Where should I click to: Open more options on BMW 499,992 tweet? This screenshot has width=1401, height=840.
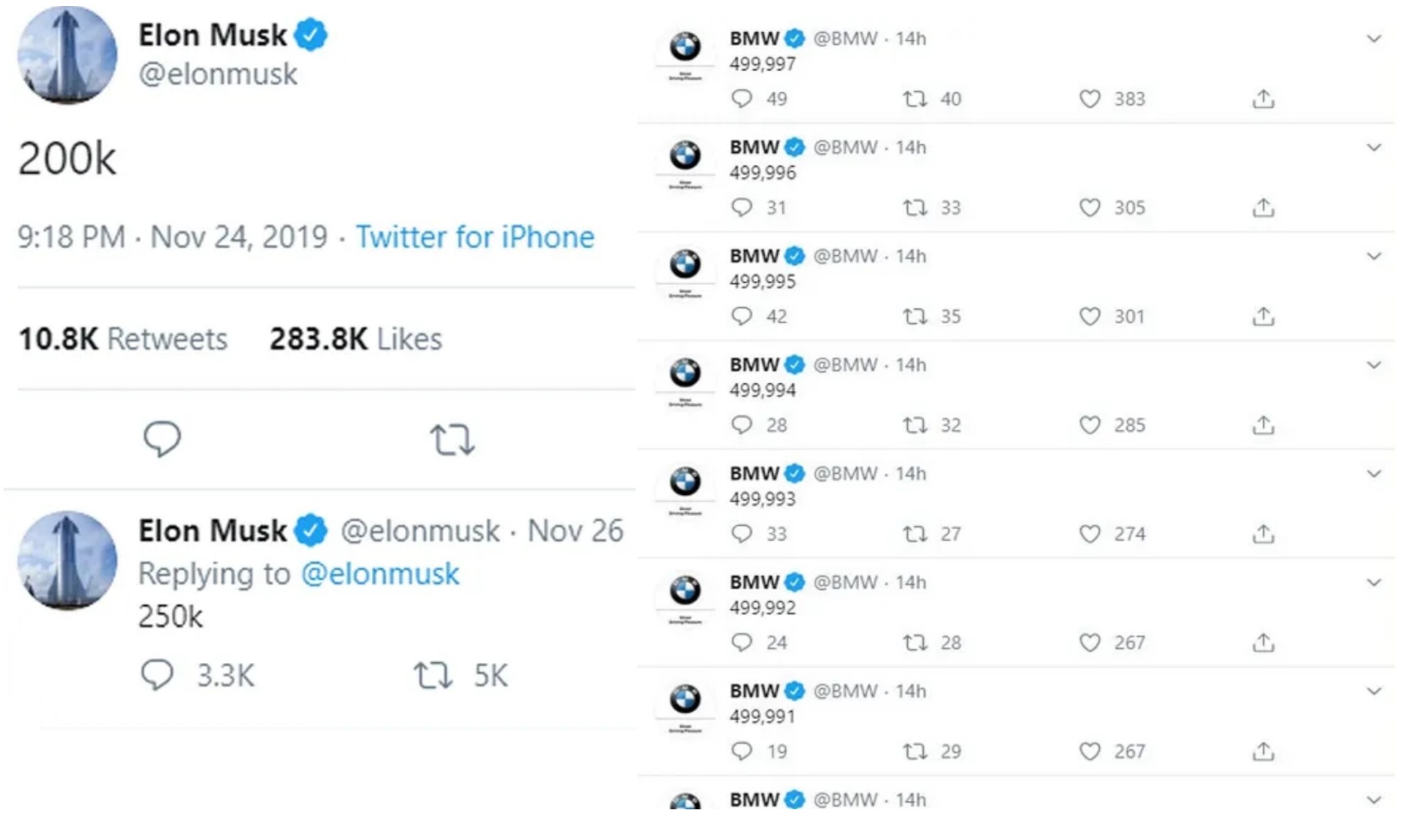(1374, 582)
